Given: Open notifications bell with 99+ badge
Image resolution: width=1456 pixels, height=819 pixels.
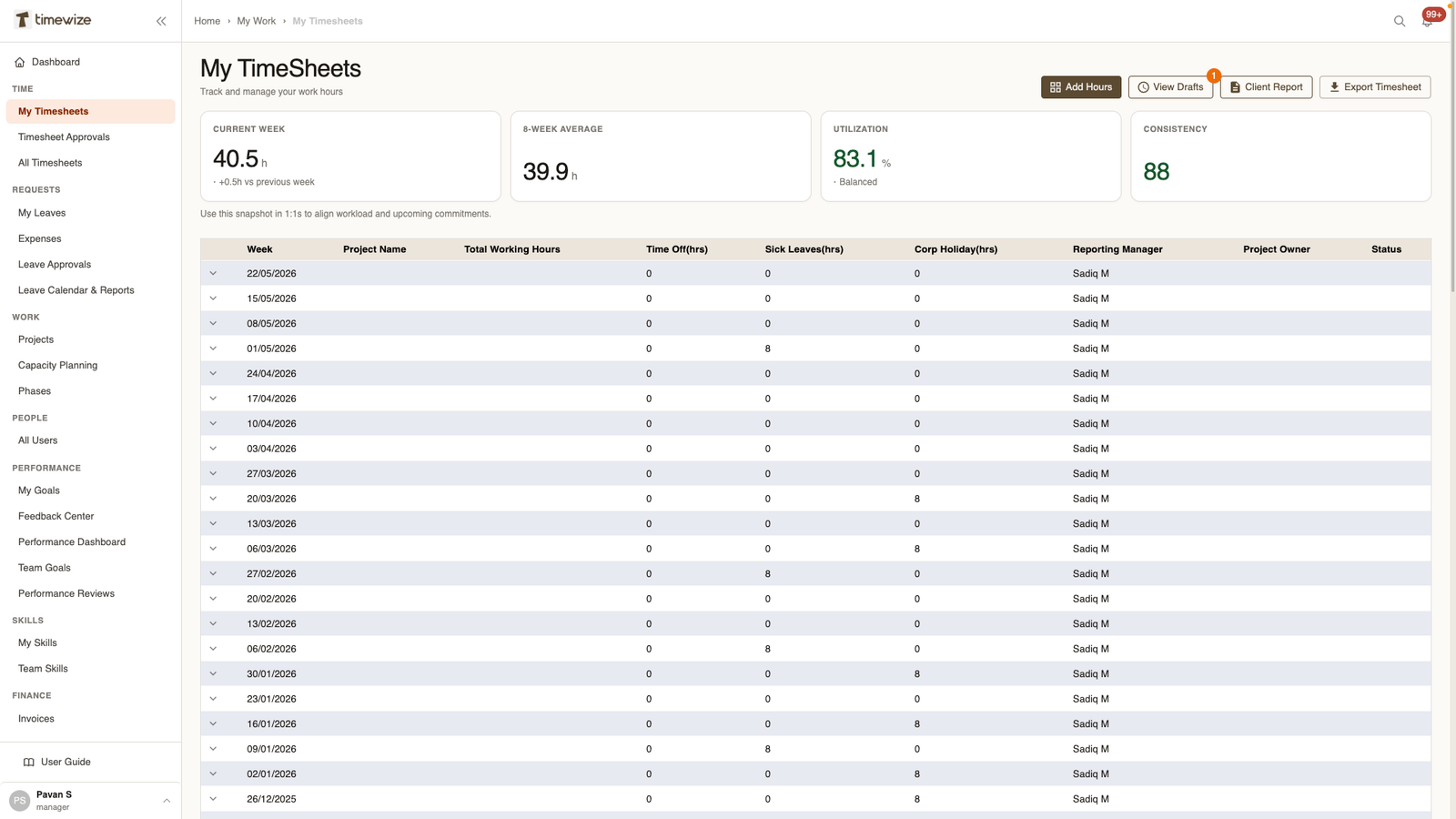Looking at the screenshot, I should (x=1428, y=20).
